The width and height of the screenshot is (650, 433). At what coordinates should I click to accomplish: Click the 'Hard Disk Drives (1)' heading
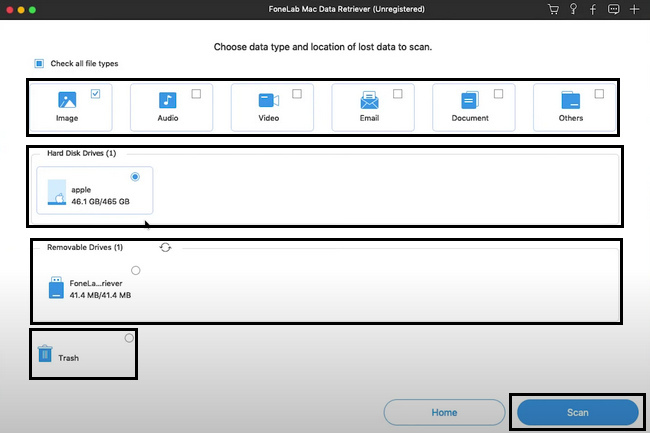click(82, 153)
